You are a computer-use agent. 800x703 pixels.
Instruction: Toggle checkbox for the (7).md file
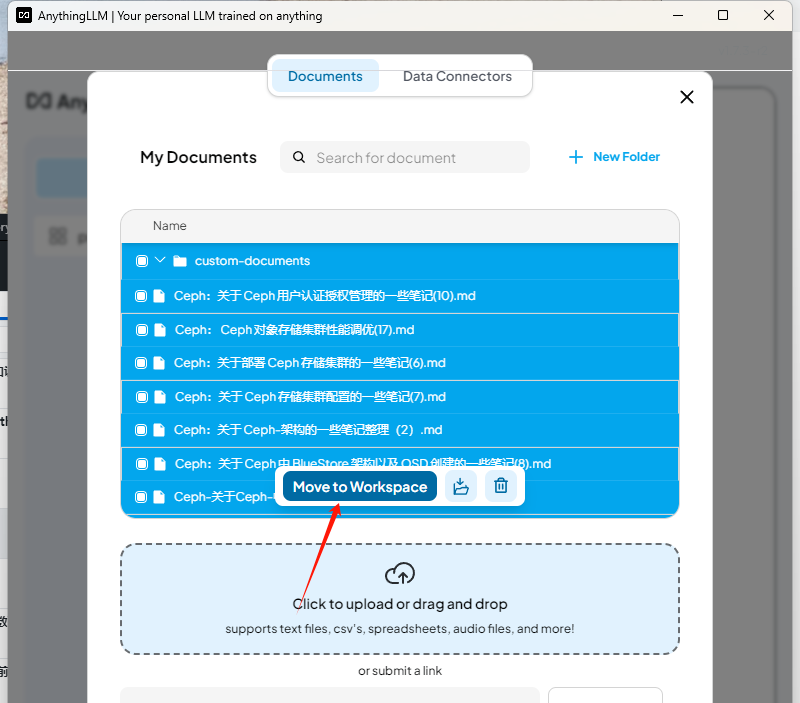point(142,397)
